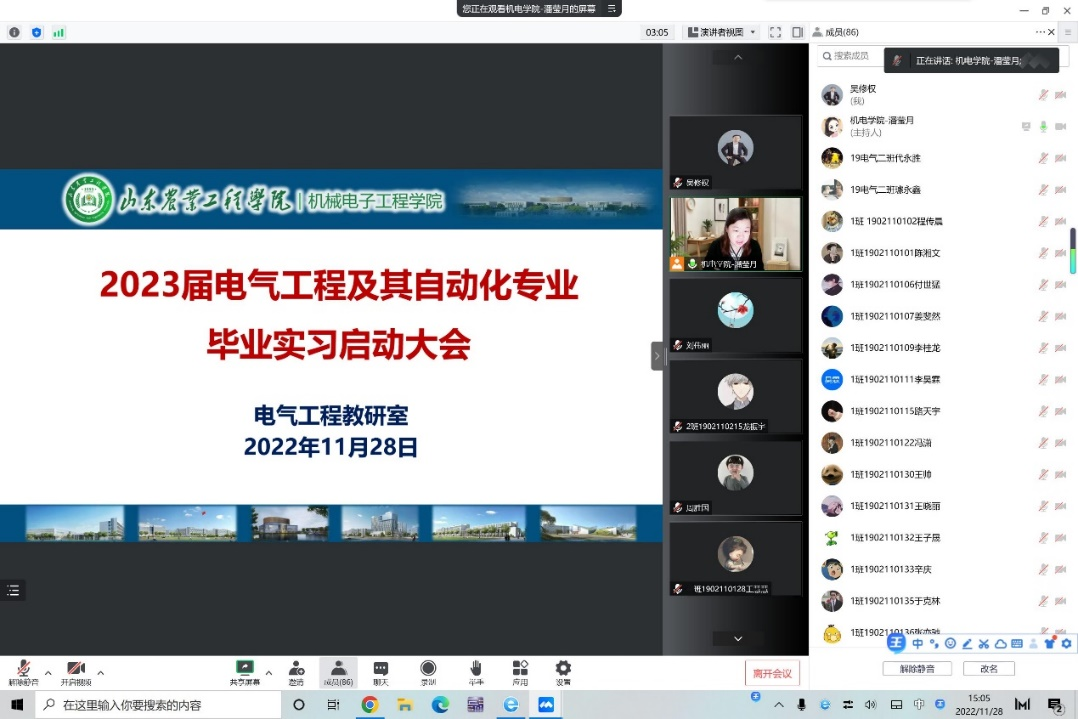The width and height of the screenshot is (1078, 719).
Task: Unmute the microphone in the bottom toolbar
Action: [21, 670]
